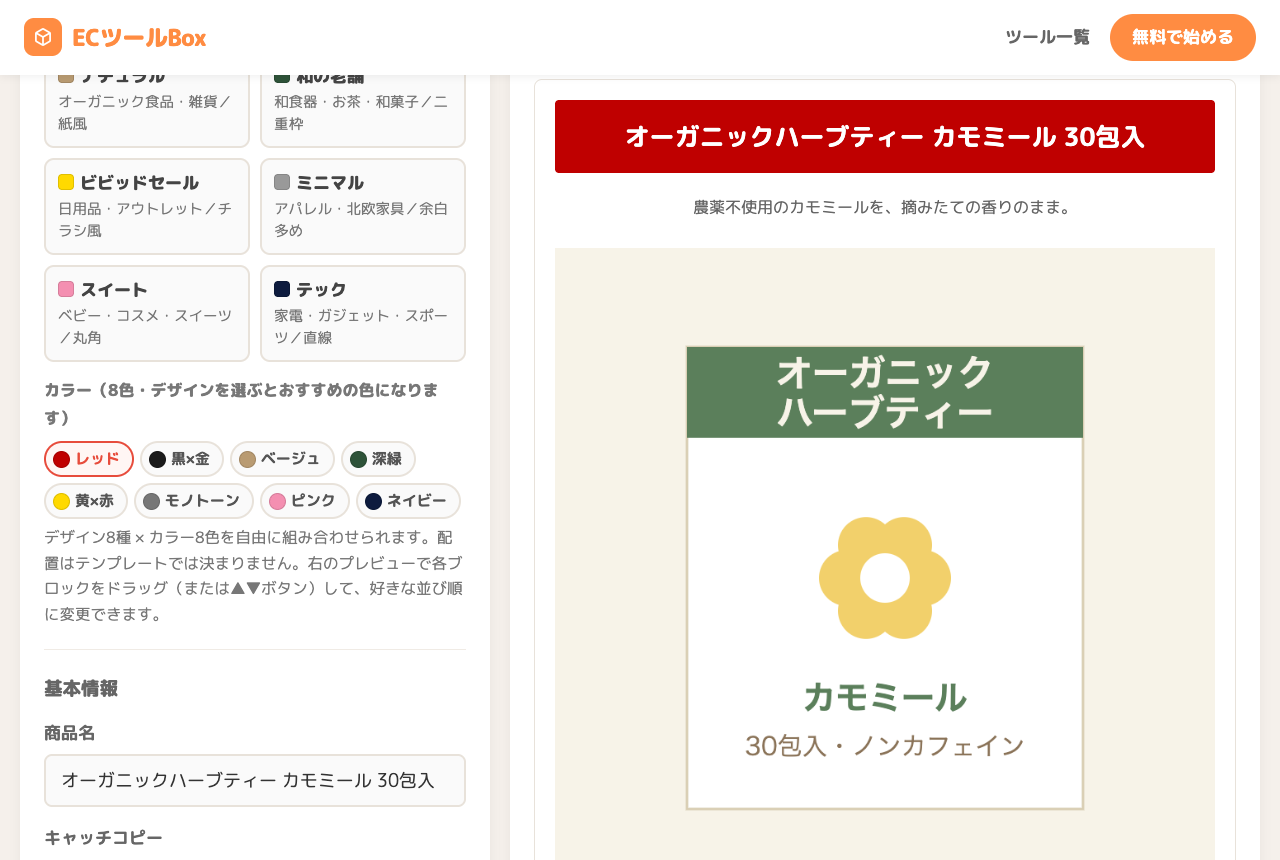Pick the モノトーン color chip
The width and height of the screenshot is (1280, 860).
[x=194, y=501]
